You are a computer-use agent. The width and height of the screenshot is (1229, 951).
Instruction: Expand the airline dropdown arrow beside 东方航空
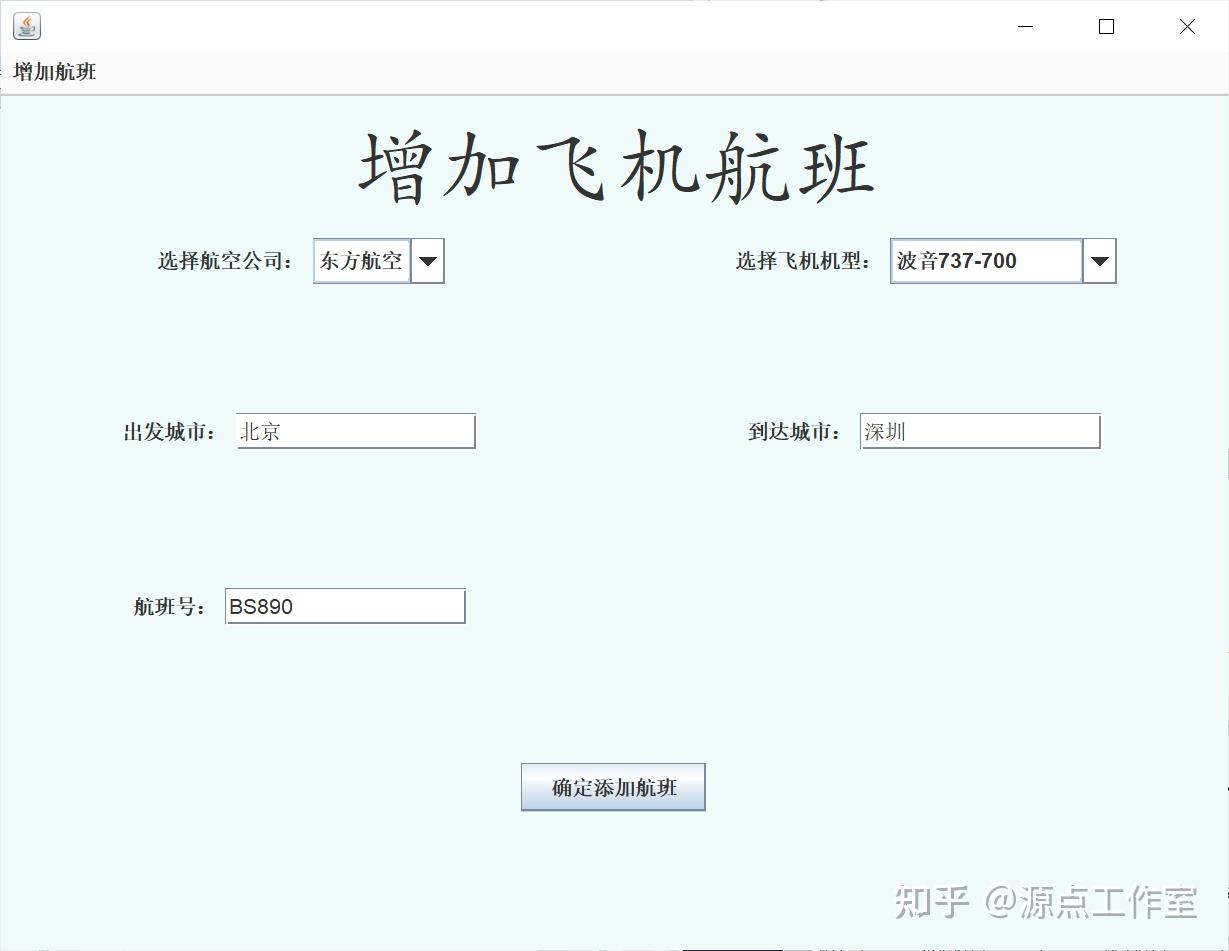click(x=427, y=261)
